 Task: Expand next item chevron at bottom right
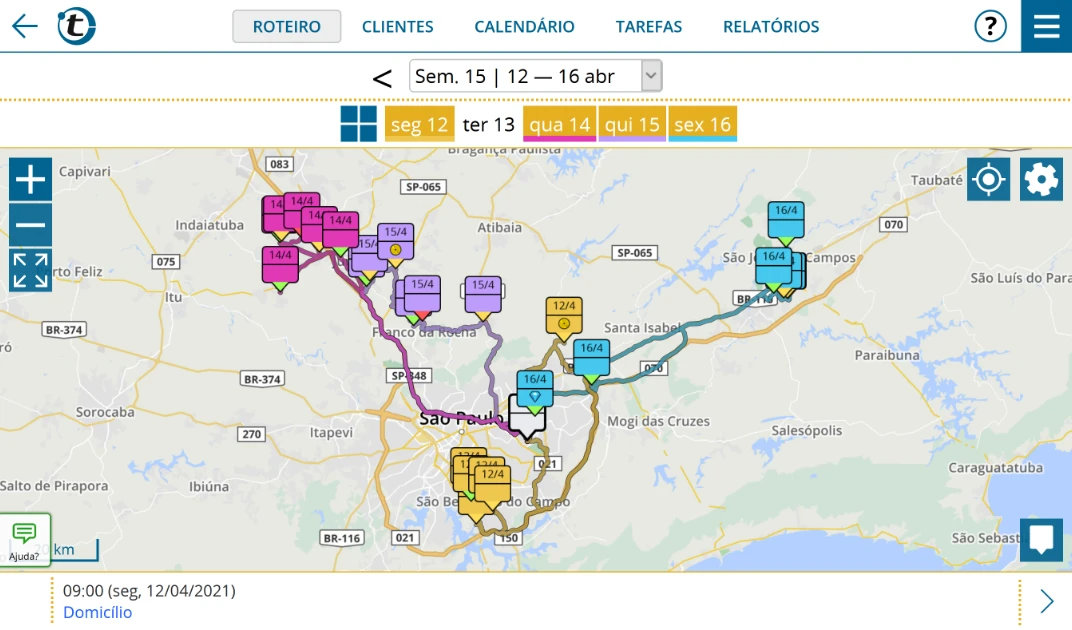click(x=1046, y=601)
